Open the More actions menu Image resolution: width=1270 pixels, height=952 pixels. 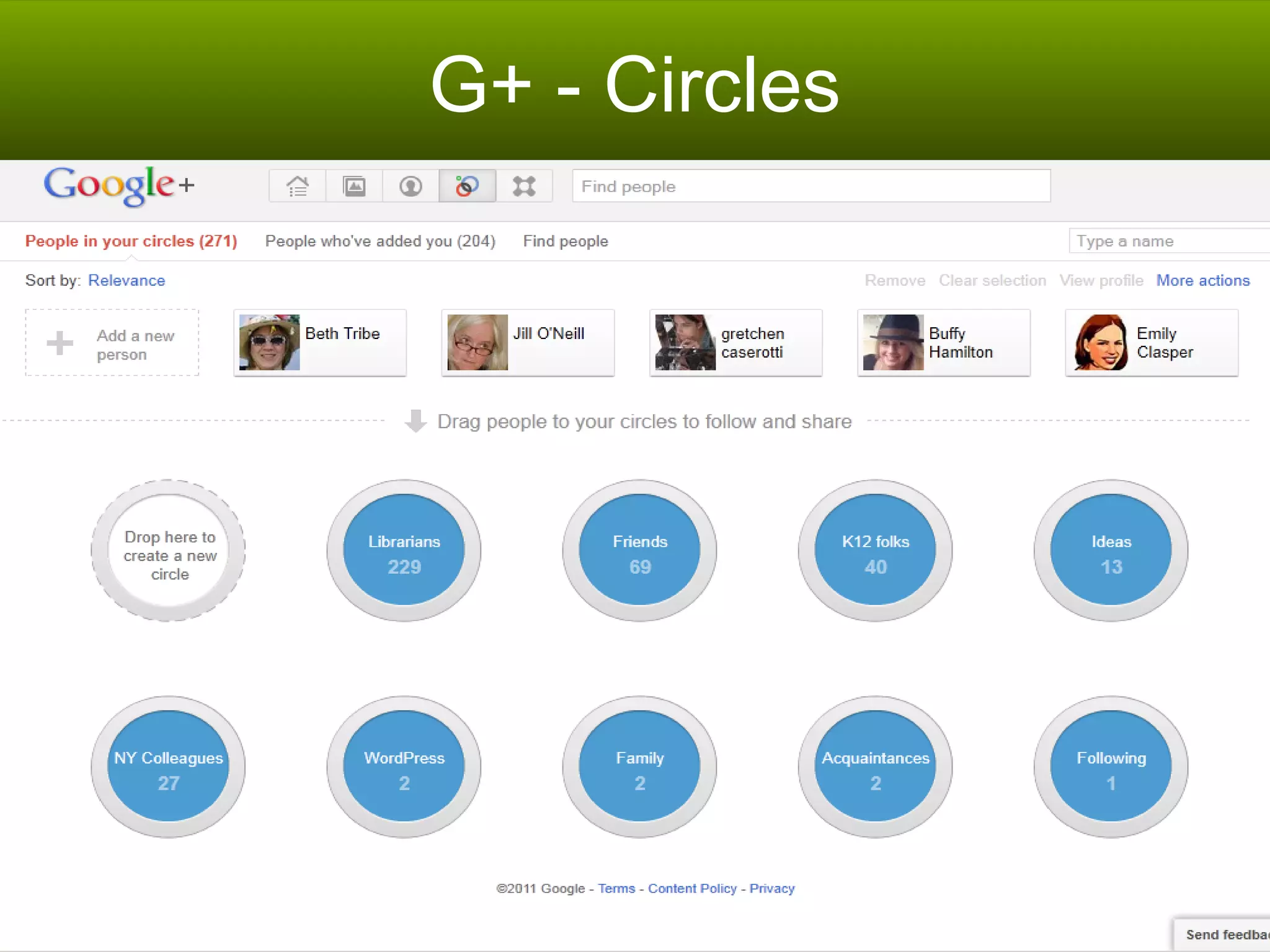[1203, 280]
